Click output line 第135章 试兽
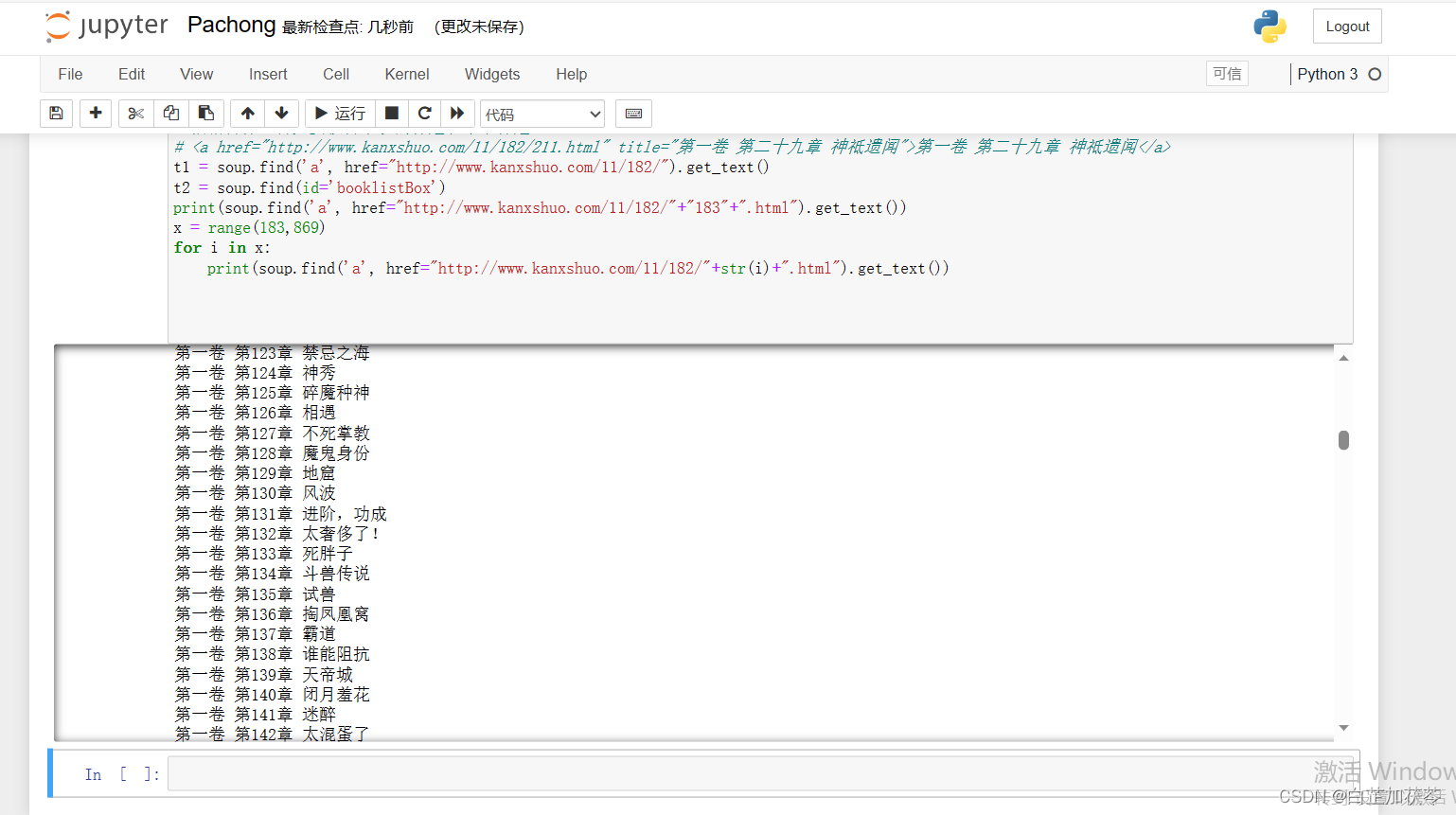 click(x=256, y=594)
